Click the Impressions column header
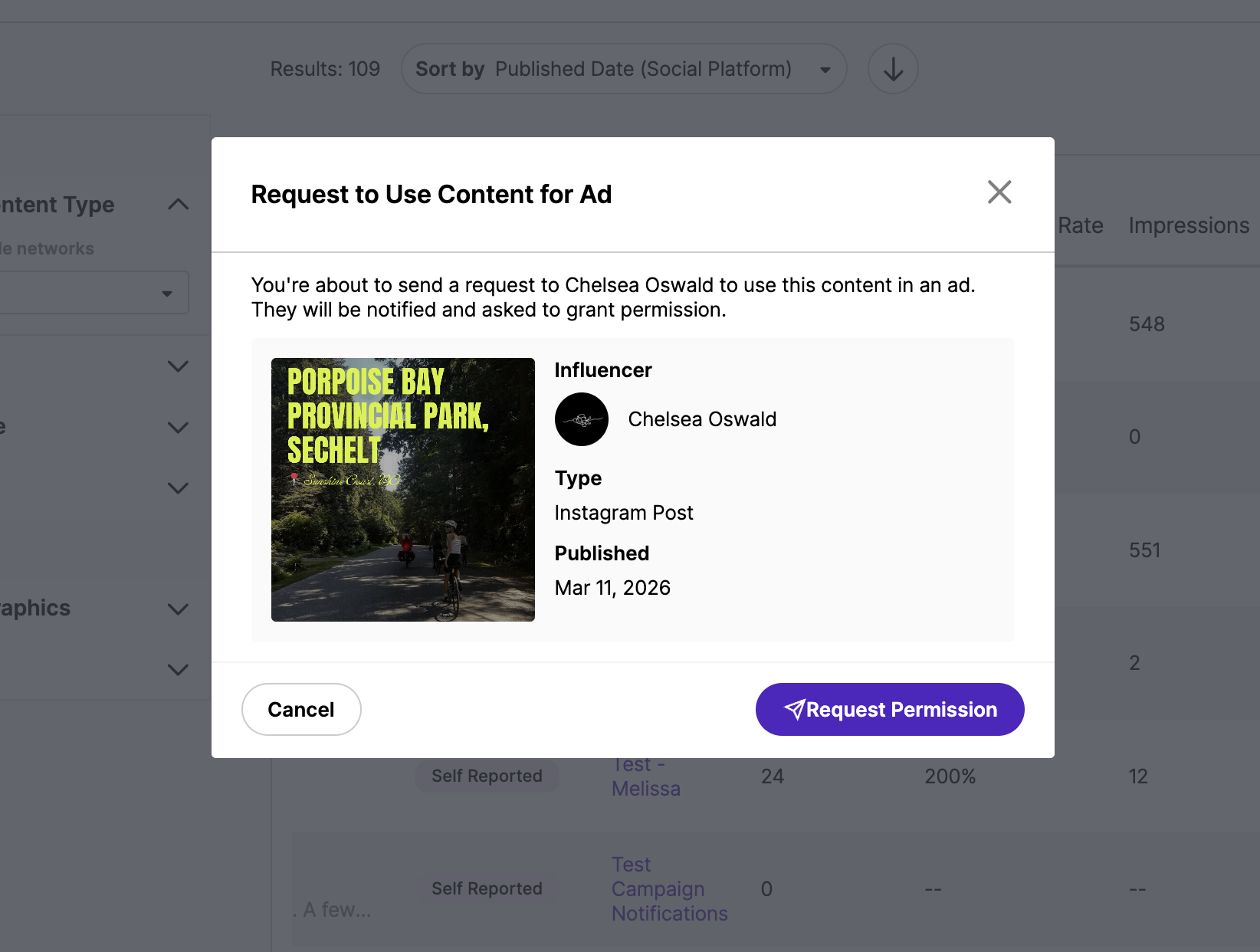 [1189, 225]
